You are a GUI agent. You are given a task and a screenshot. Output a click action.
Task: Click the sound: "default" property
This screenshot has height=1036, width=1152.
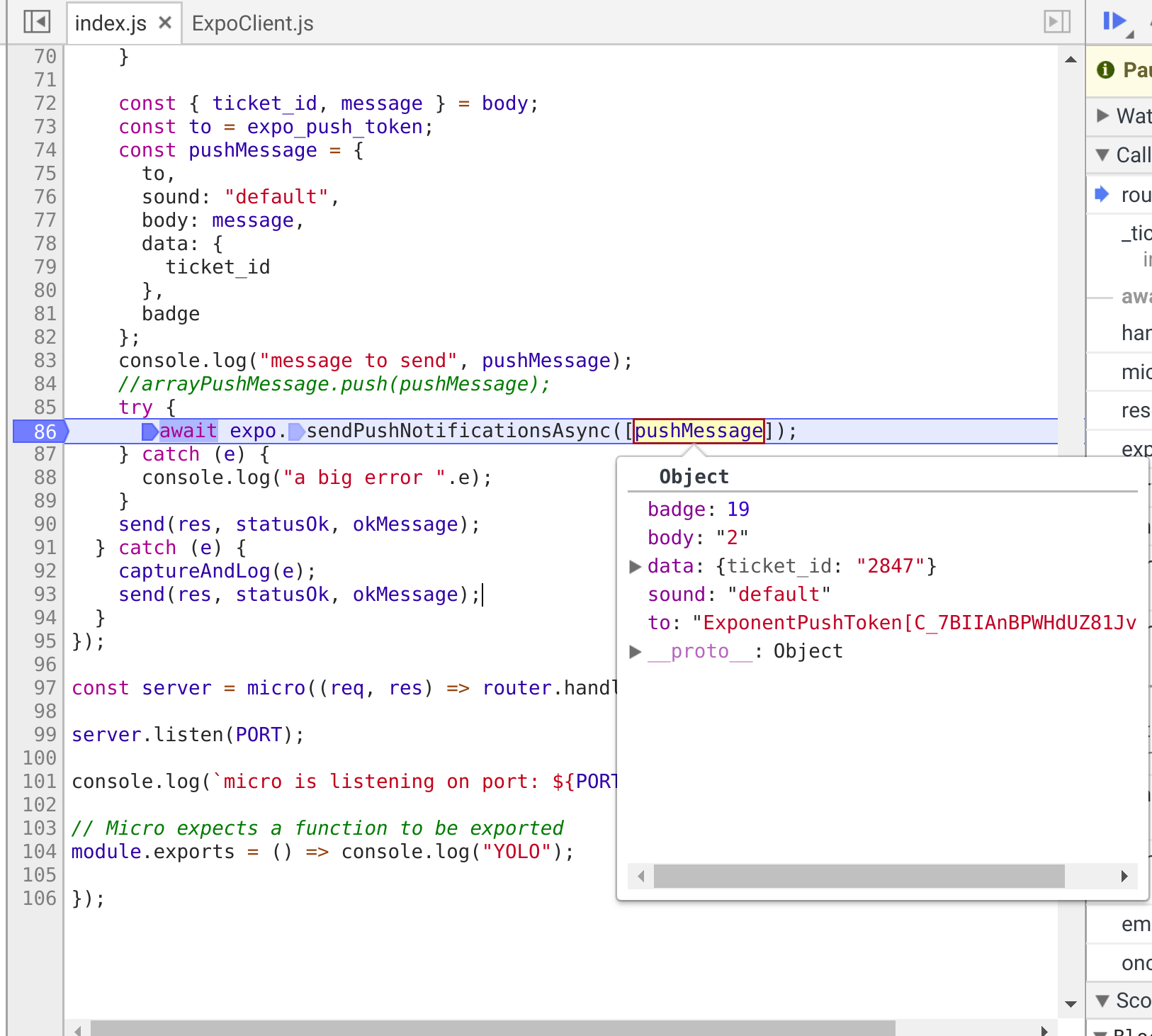738,595
